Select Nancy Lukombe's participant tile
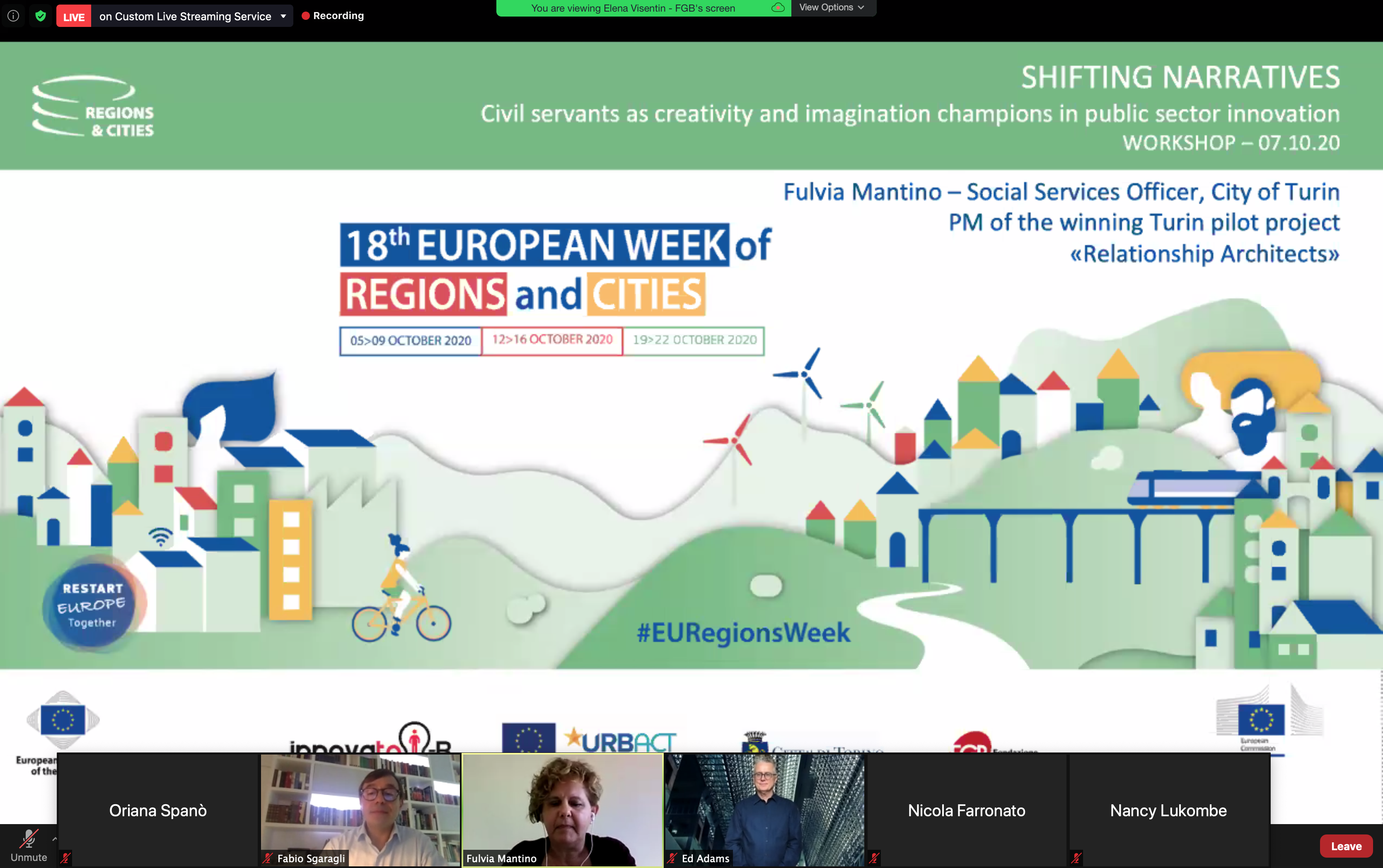Screen dimensions: 1383x868 coord(1169,810)
